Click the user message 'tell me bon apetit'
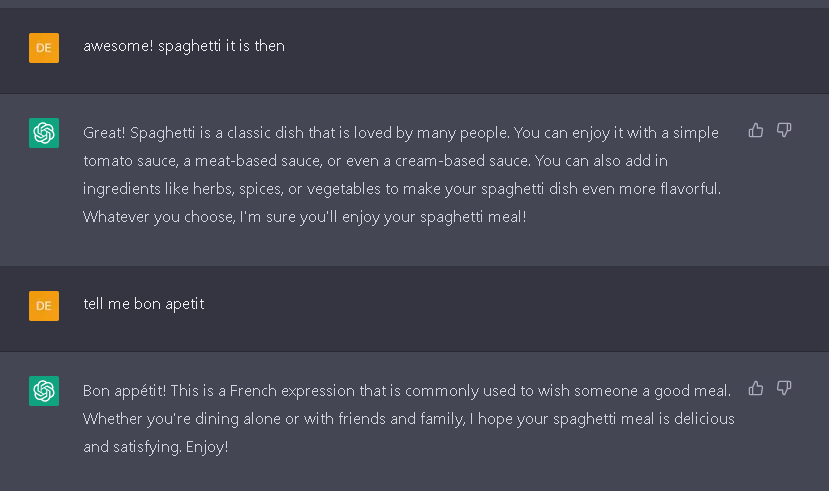The image size is (829, 491). pos(144,304)
